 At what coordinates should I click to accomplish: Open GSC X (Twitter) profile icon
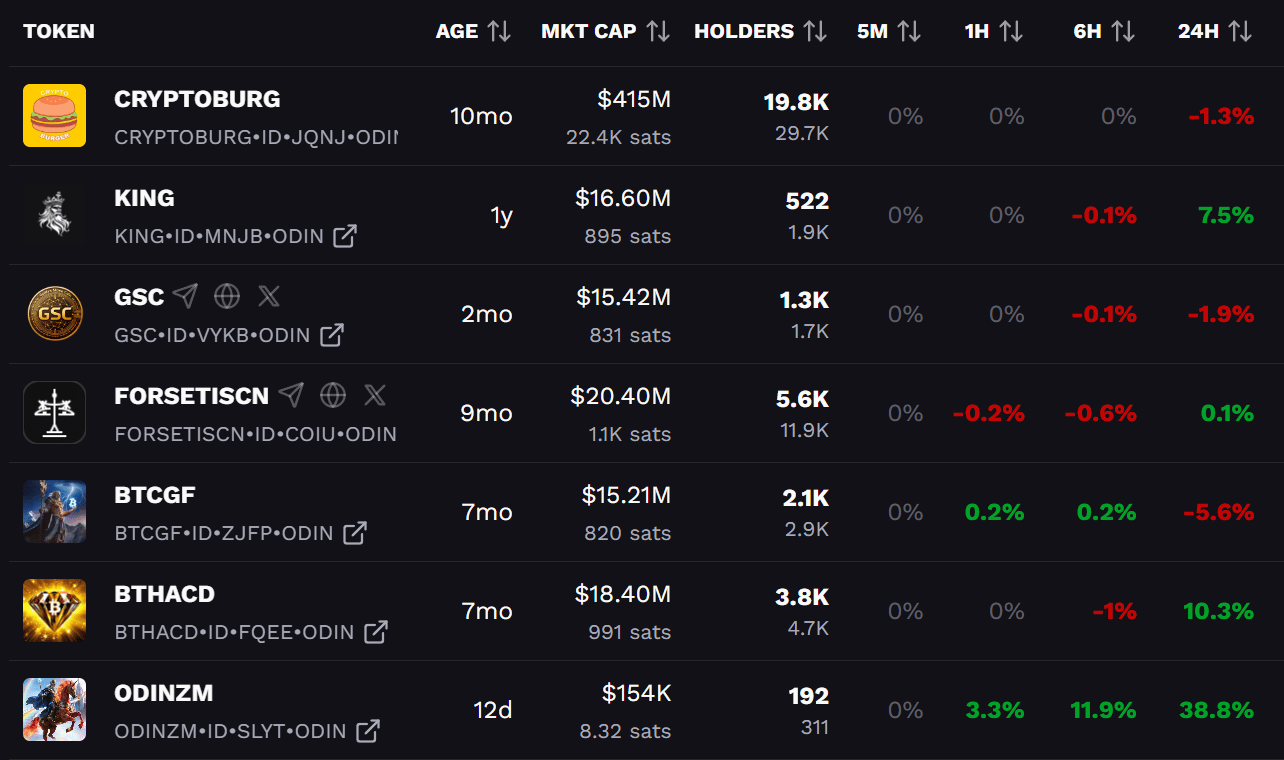(x=269, y=296)
